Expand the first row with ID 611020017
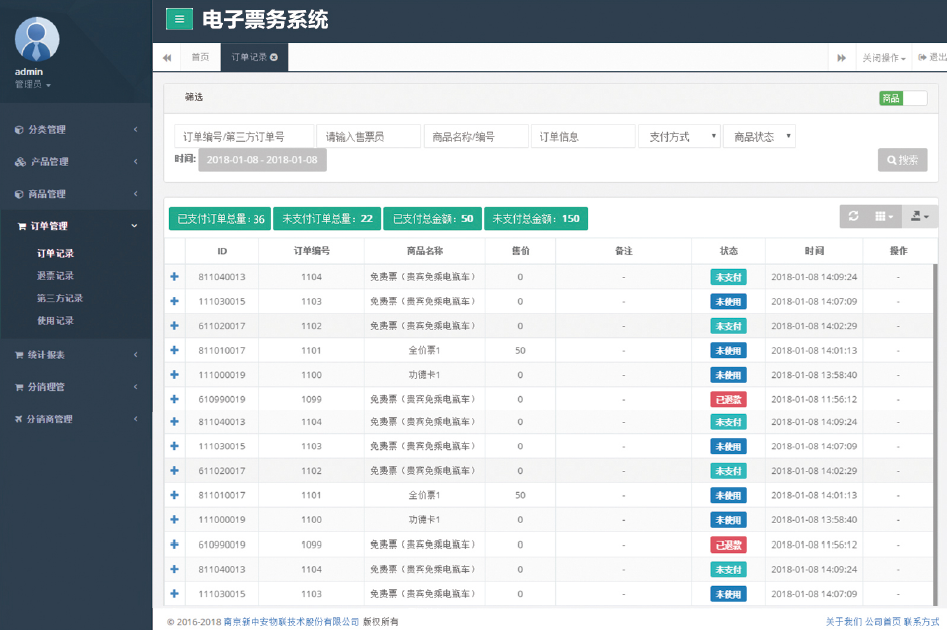947x630 pixels. coord(175,326)
